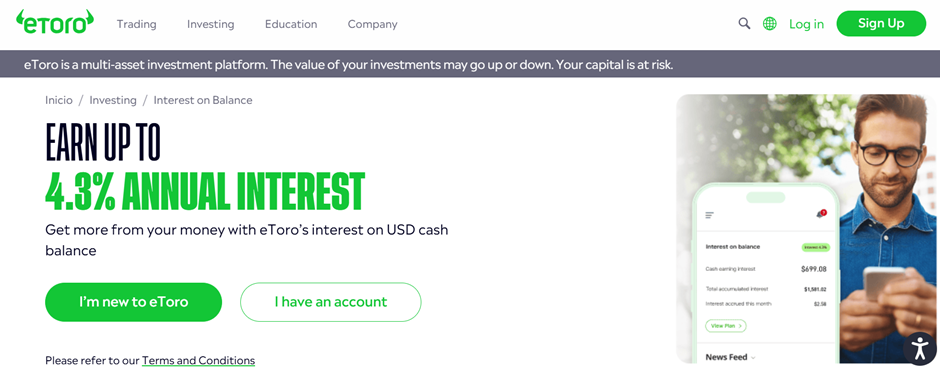Open the Company menu
This screenshot has width=940, height=383.
(372, 25)
